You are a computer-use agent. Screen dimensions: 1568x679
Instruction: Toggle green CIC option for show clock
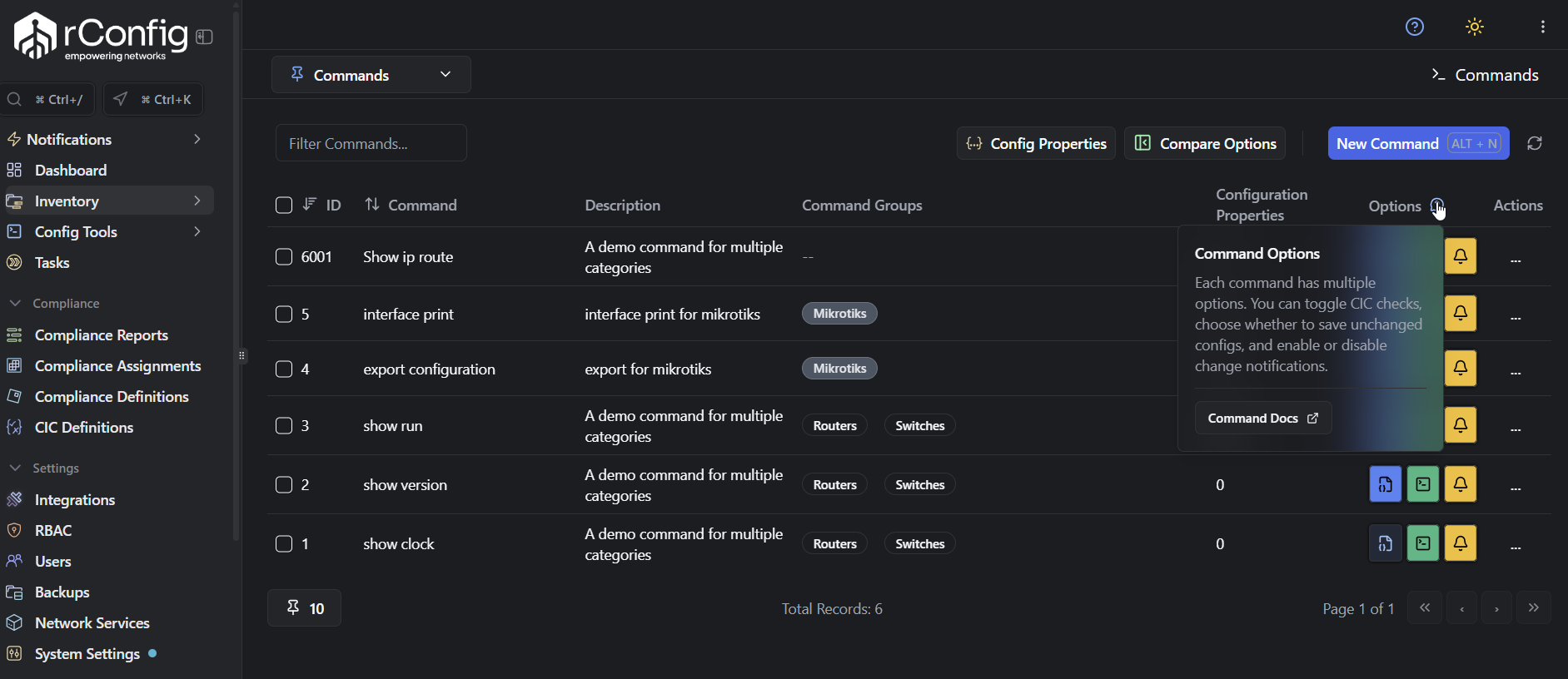pyautogui.click(x=1423, y=543)
